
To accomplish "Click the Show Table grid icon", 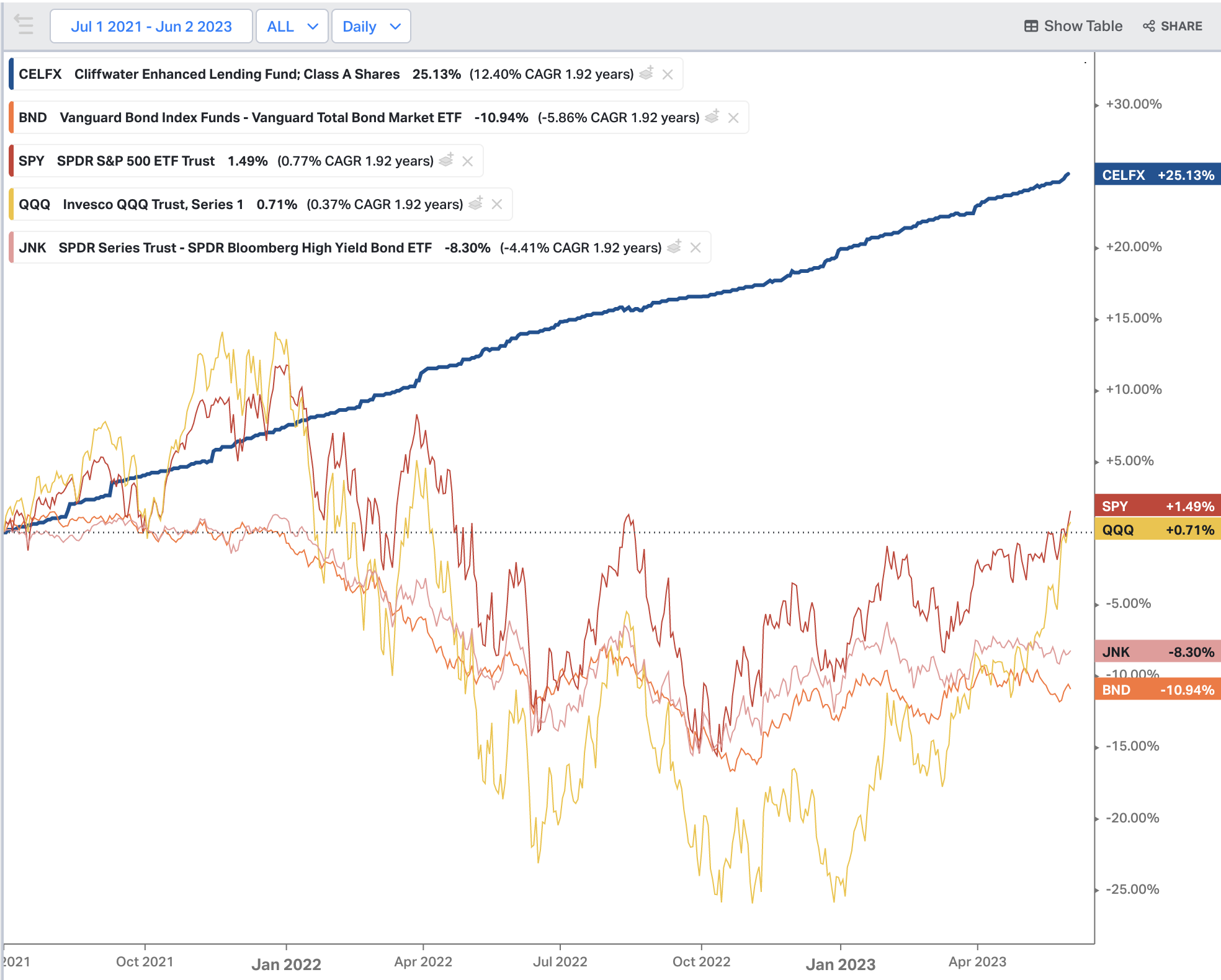I will (1031, 26).
